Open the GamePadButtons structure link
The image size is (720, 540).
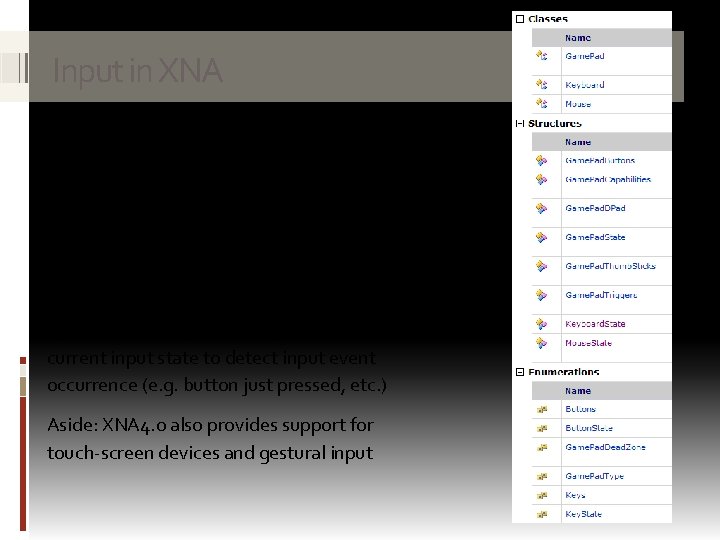600,160
